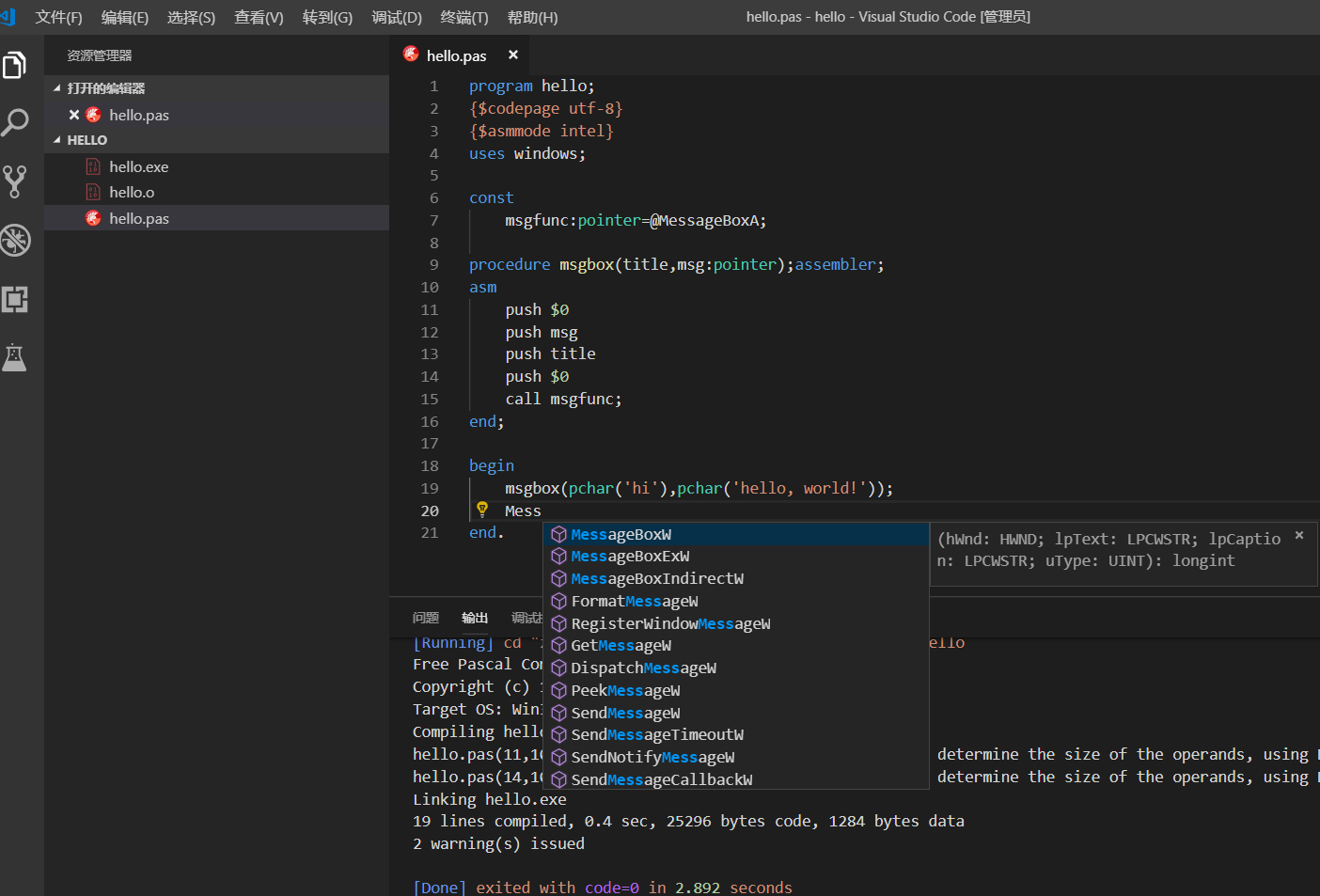Viewport: 1320px width, 896px height.
Task: Close hello.pas in open editors list
Action: (x=74, y=115)
